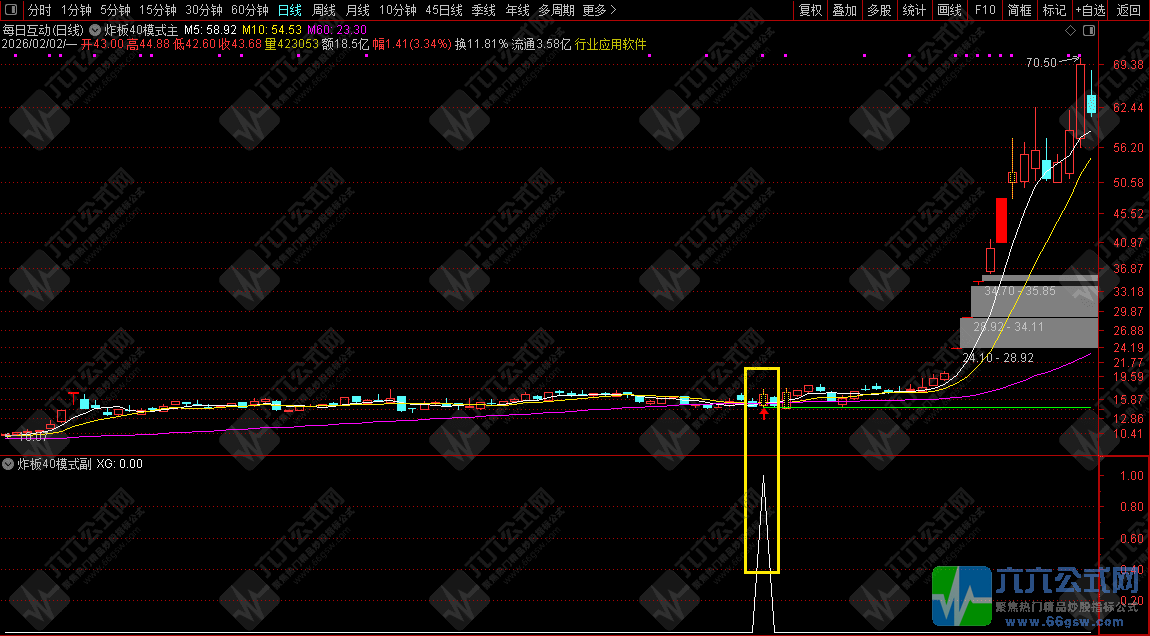Click the 返回 back button
The height and width of the screenshot is (636, 1150).
(x=1128, y=10)
